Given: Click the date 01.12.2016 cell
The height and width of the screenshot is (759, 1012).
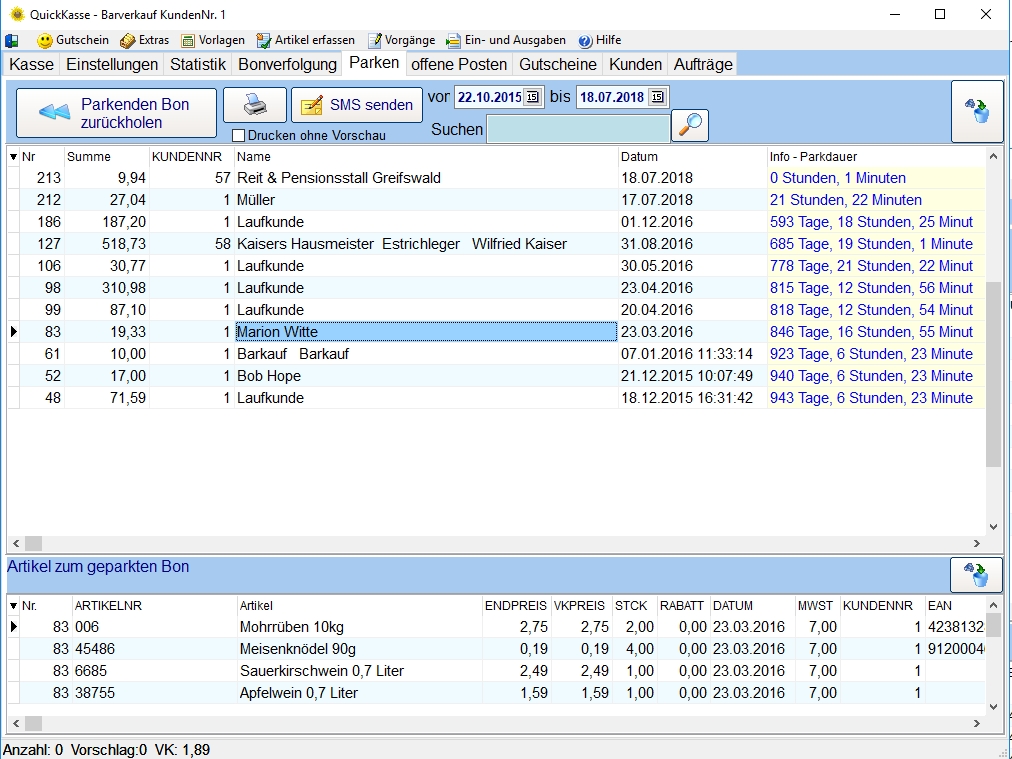Looking at the screenshot, I should [693, 222].
